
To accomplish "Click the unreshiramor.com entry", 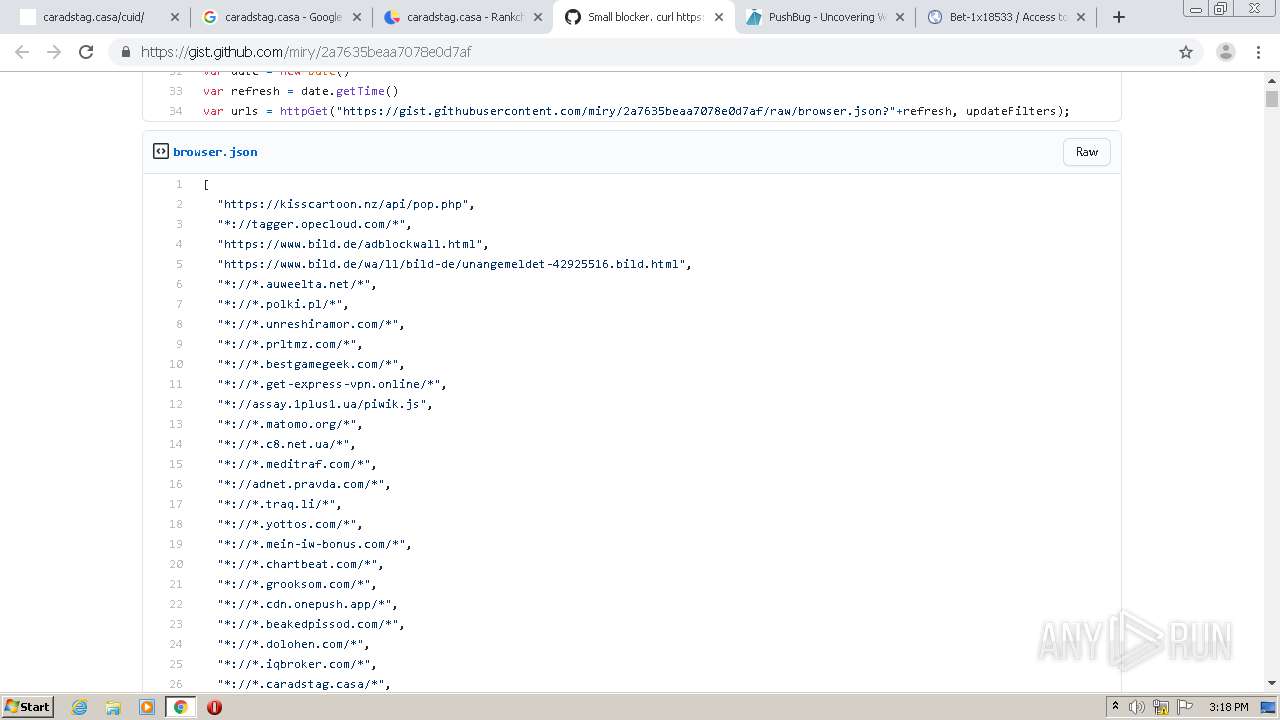I will click(x=311, y=324).
